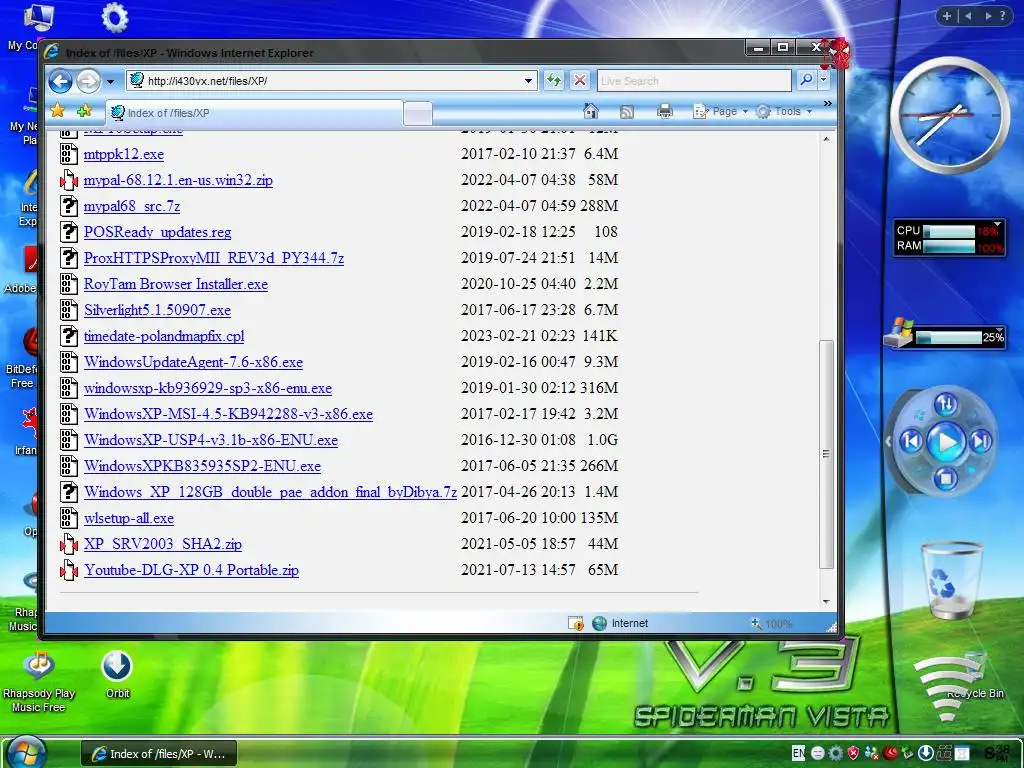Print the page with the printer icon
The width and height of the screenshot is (1024, 768).
click(x=665, y=112)
